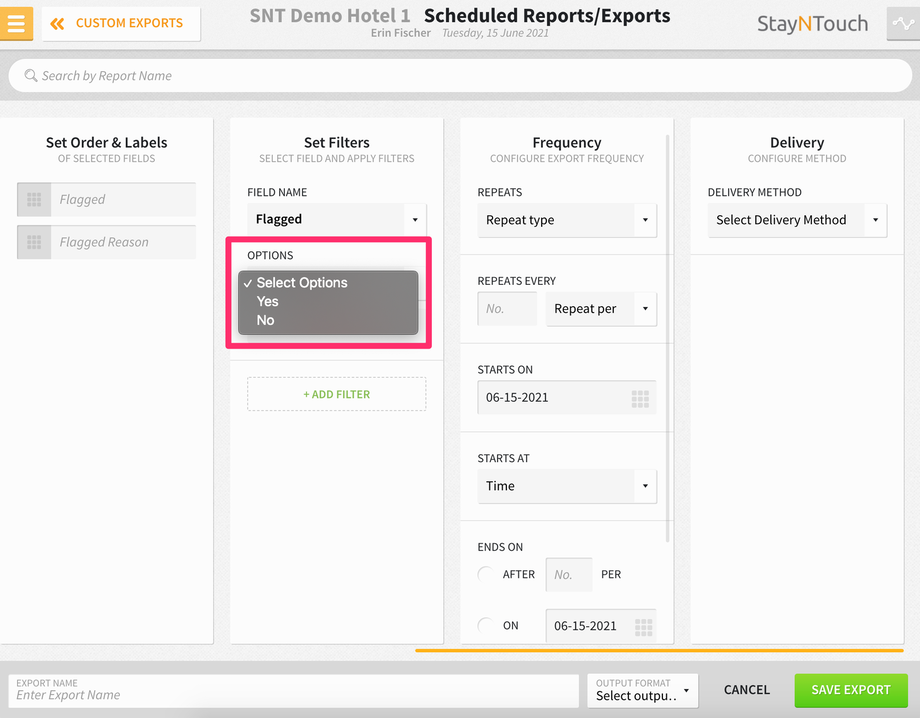
Task: Open the Ends On calendar icon
Action: pyautogui.click(x=644, y=626)
